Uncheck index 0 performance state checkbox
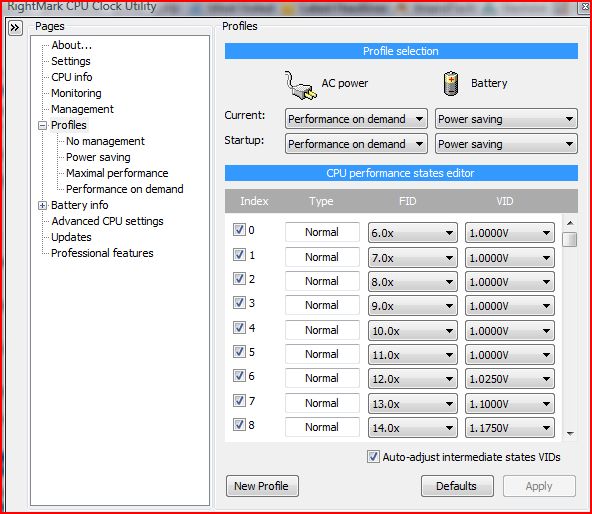 pyautogui.click(x=239, y=230)
